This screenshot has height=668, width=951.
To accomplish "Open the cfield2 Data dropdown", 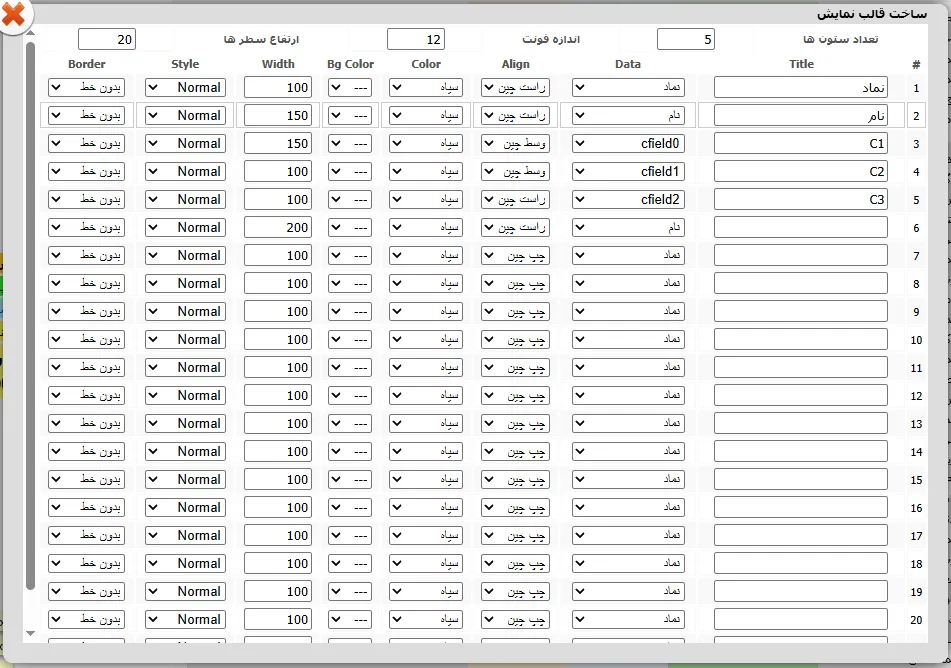I will click(628, 199).
